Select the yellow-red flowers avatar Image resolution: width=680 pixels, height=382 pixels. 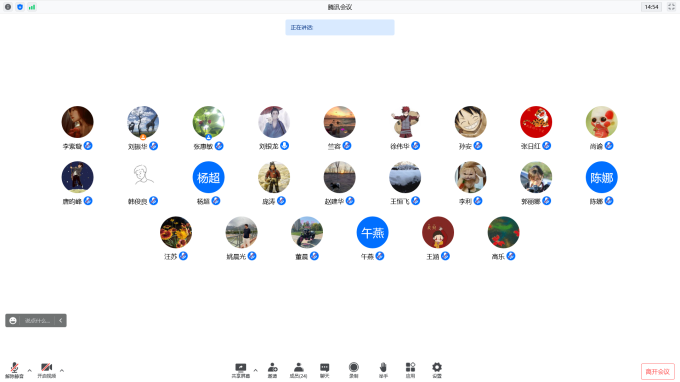(x=176, y=232)
